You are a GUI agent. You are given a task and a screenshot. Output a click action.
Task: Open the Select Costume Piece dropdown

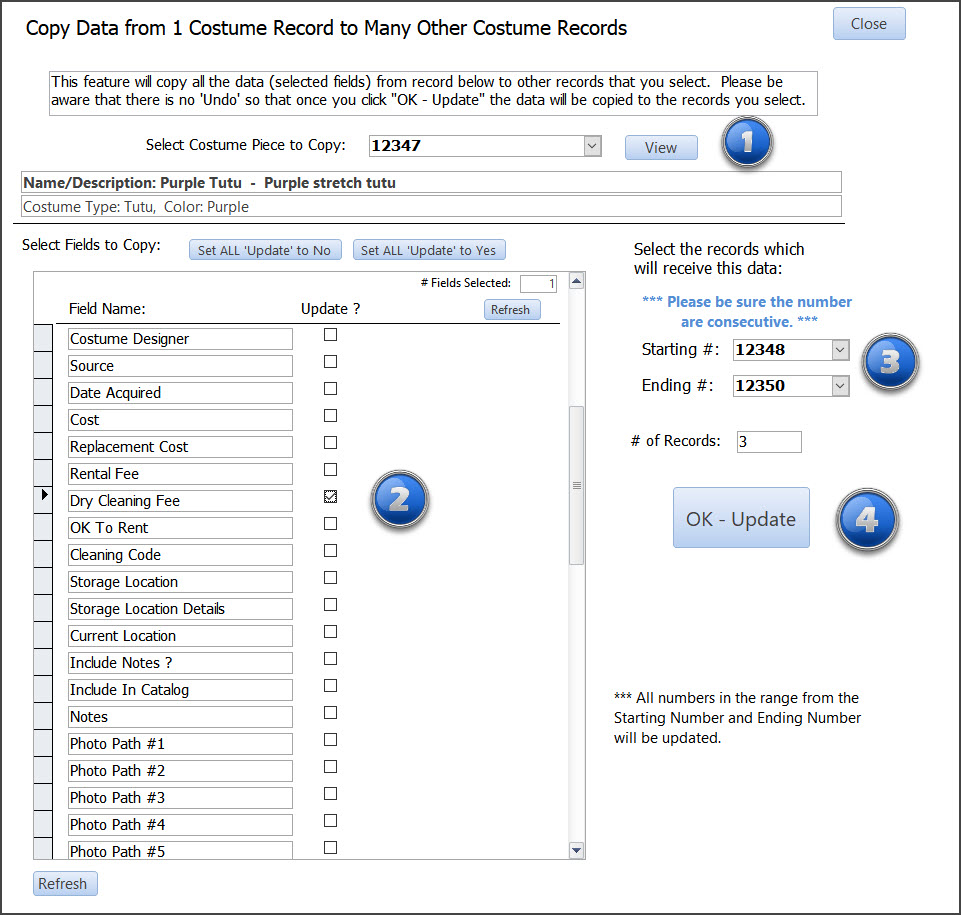point(592,146)
